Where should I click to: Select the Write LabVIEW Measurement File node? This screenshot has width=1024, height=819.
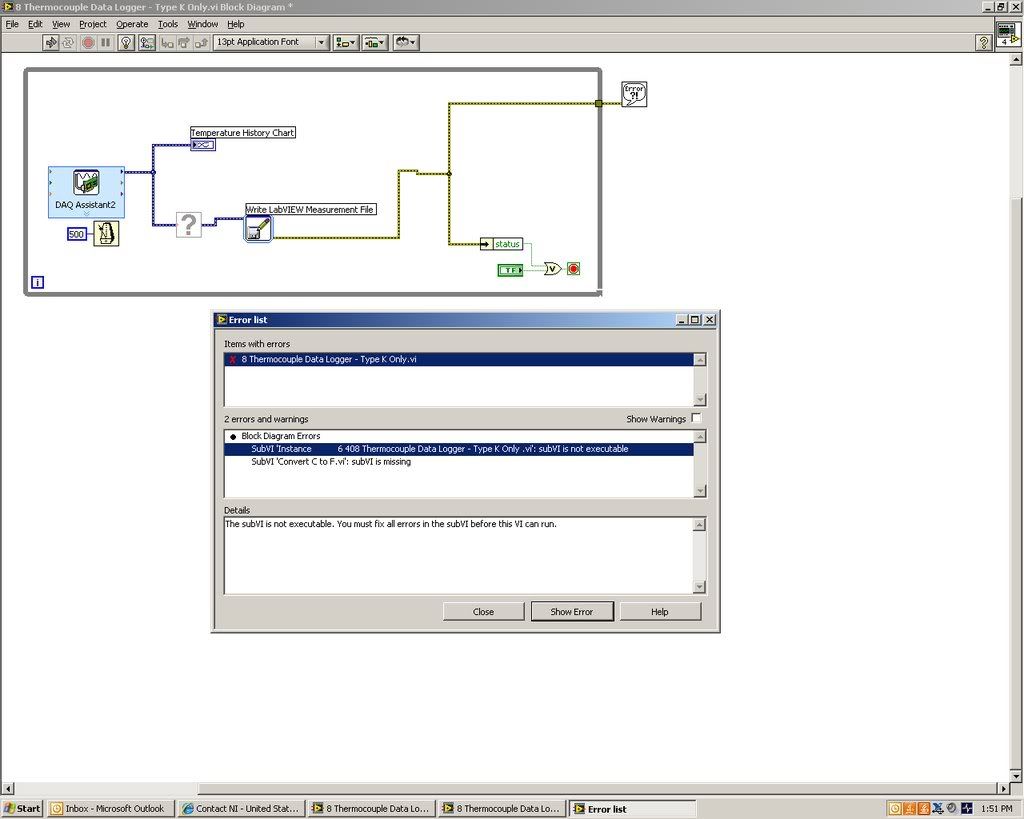click(x=257, y=229)
